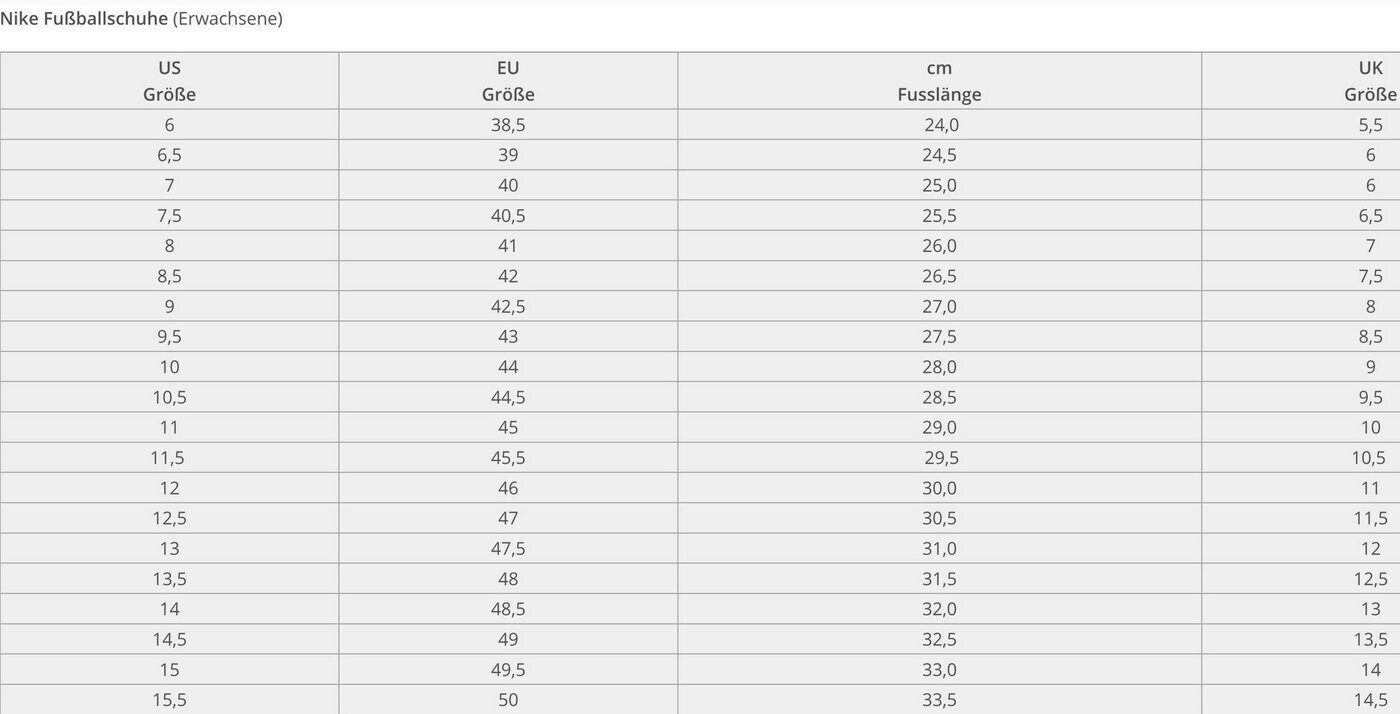
Task: Click UK size 5,5 cell
Action: pos(1301,125)
